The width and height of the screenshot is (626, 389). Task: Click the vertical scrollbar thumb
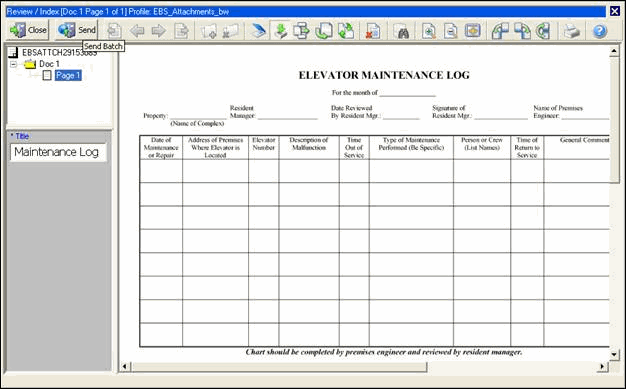click(x=614, y=120)
